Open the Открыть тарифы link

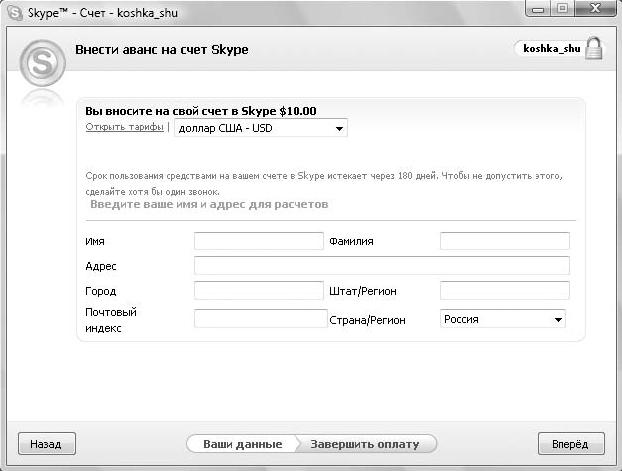coord(124,127)
